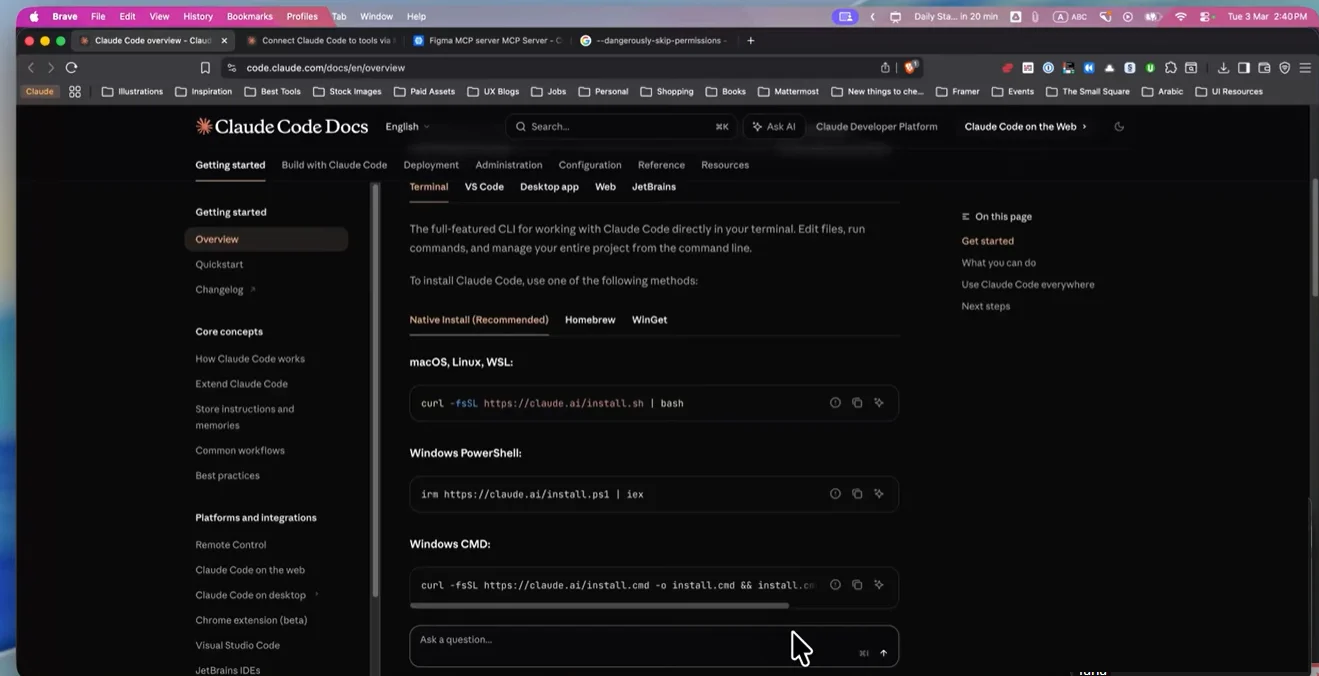1319x676 pixels.
Task: Open the History menu
Action: click(x=198, y=16)
